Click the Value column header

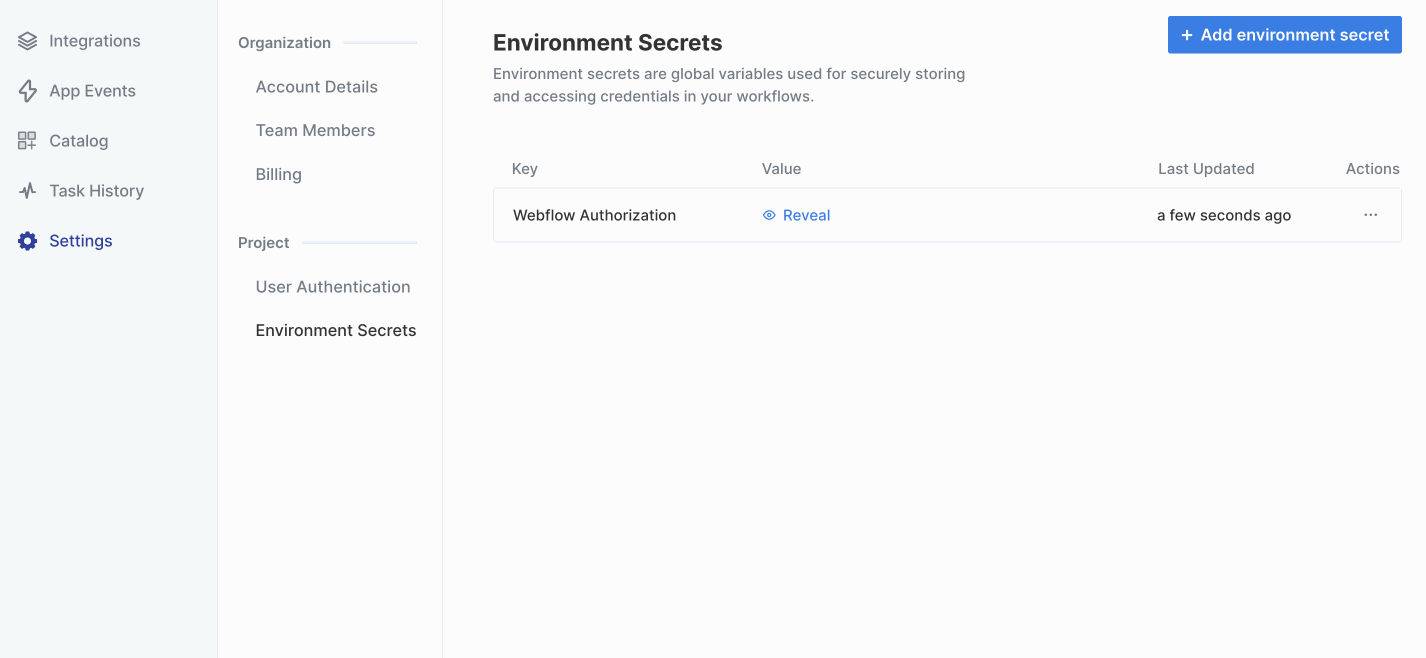pyautogui.click(x=781, y=169)
